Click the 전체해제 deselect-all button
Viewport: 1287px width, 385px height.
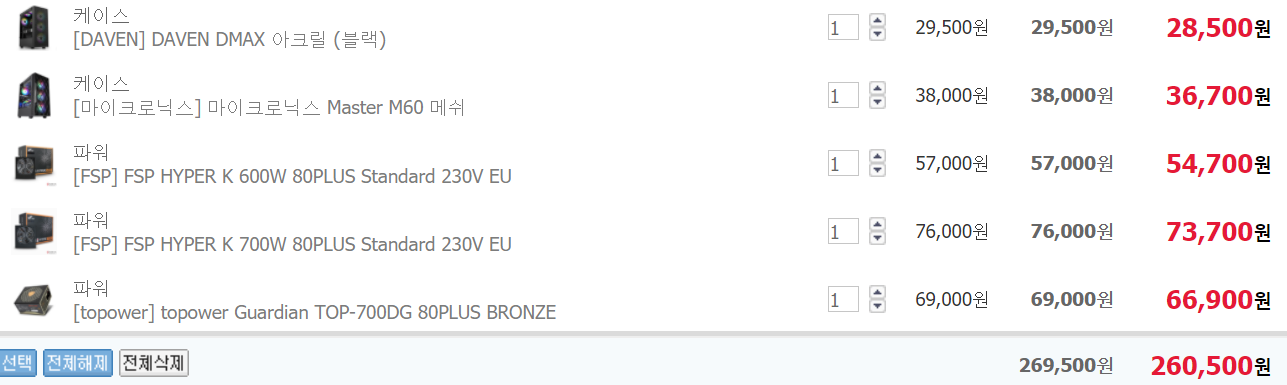click(78, 363)
